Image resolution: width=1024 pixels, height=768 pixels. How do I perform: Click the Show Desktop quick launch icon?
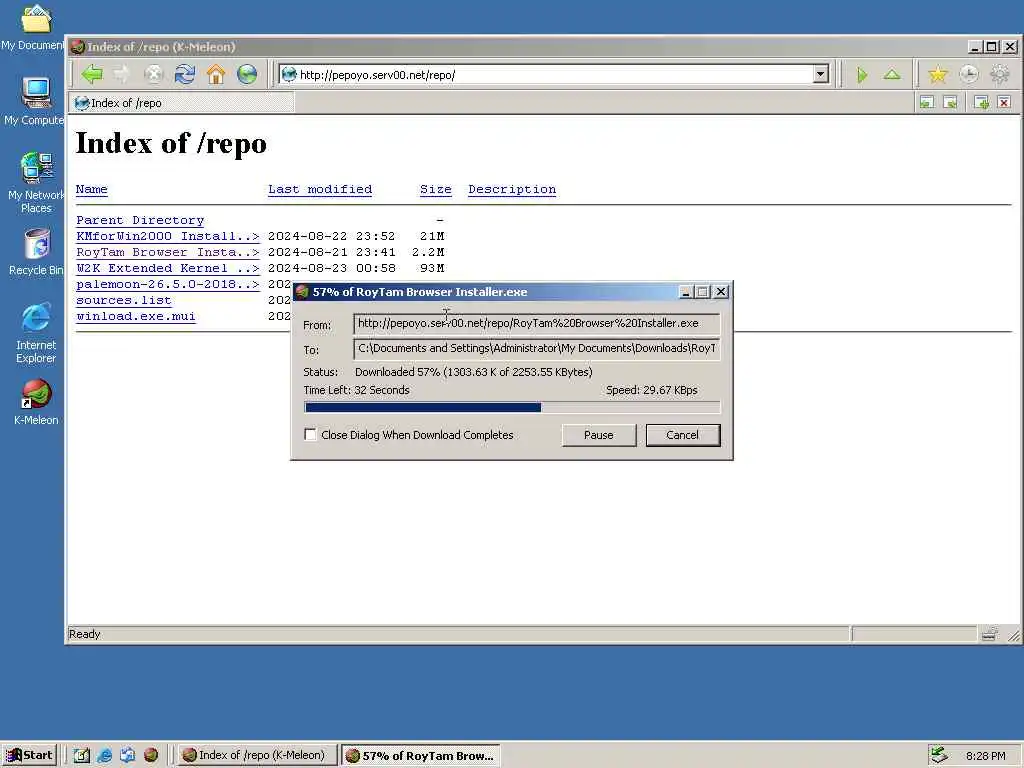point(82,755)
